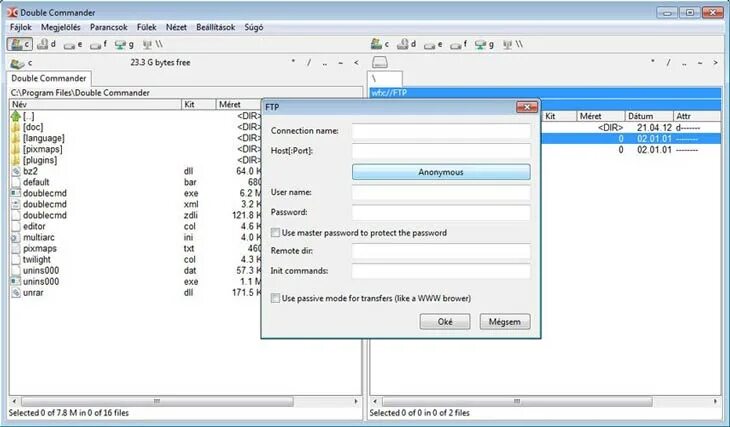The image size is (730, 427).
Task: Select drive f in right panel drive bar
Action: (x=459, y=44)
